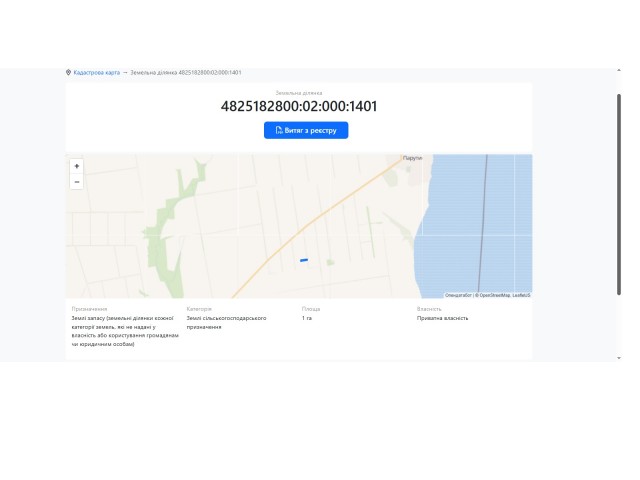Viewport: 640px width, 480px height.
Task: Click the Земельна ділянка breadcrumb text
Action: click(x=186, y=72)
